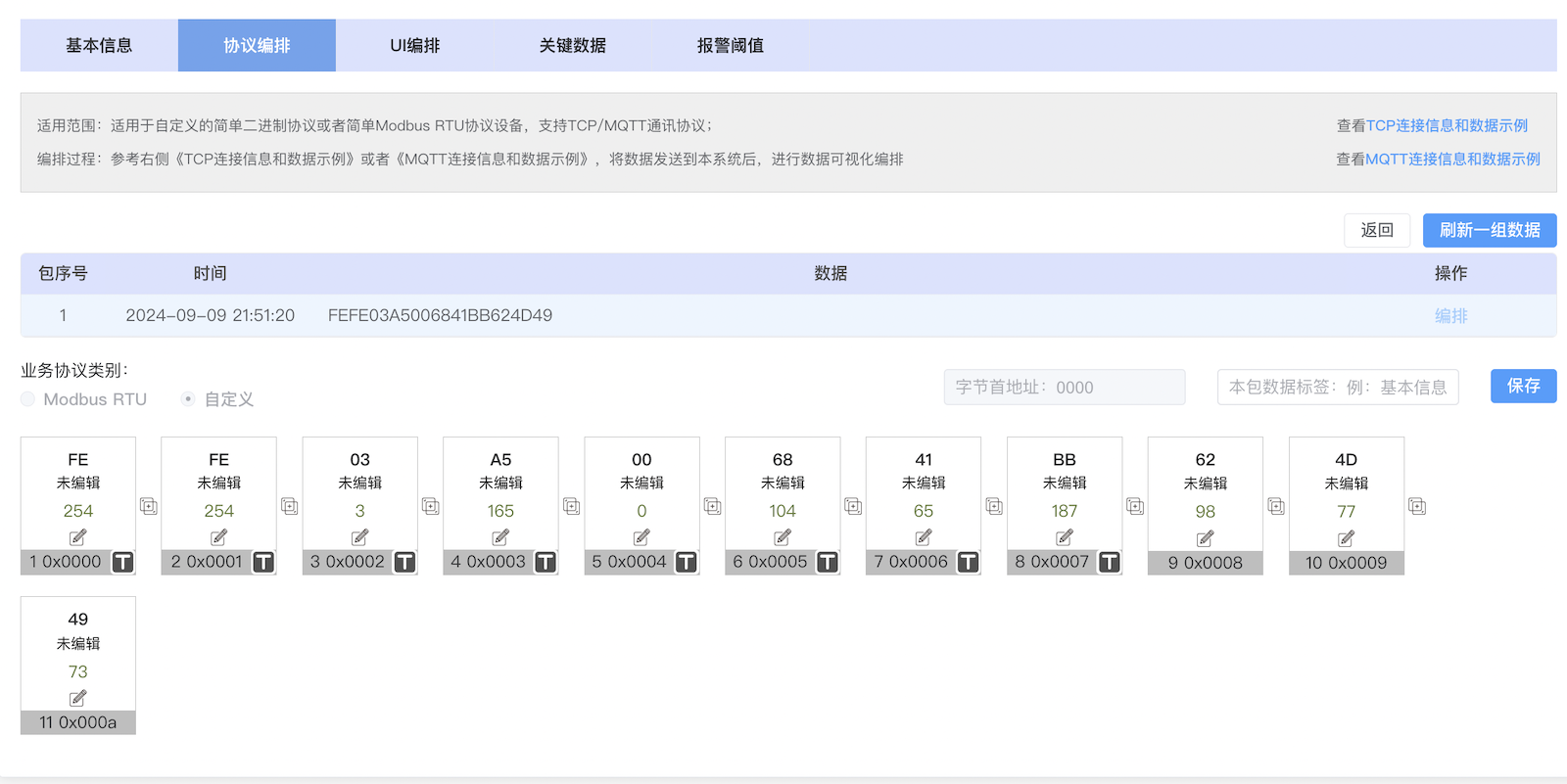Edit the byte BB card at 0x0007
Screen dimensions: 1567x784
coord(1065,537)
